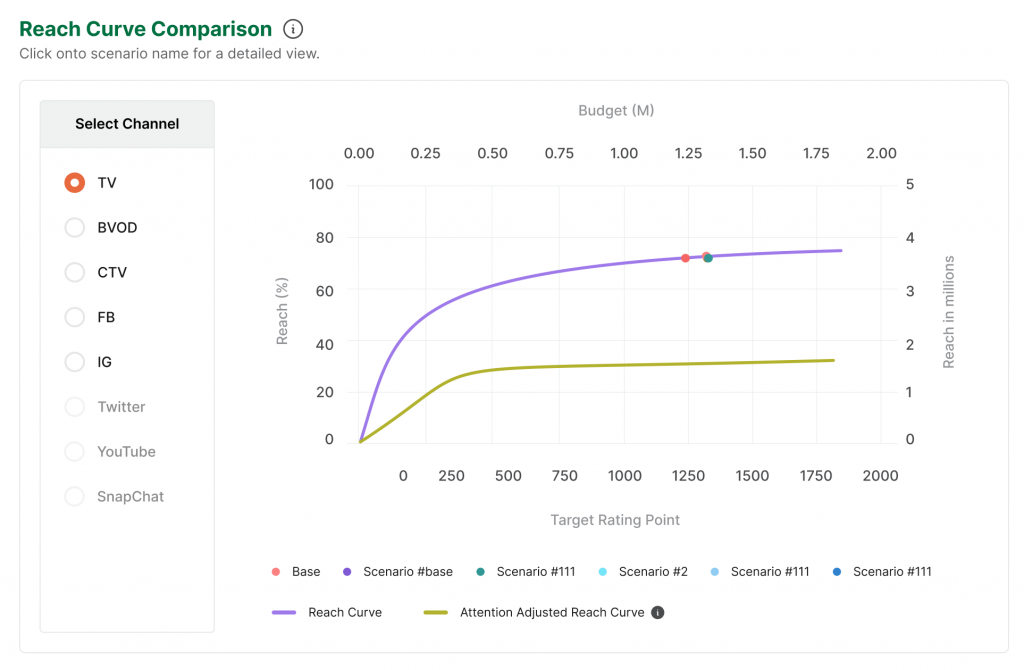1024x670 pixels.
Task: Click the Base scenario name in legend
Action: click(x=306, y=572)
